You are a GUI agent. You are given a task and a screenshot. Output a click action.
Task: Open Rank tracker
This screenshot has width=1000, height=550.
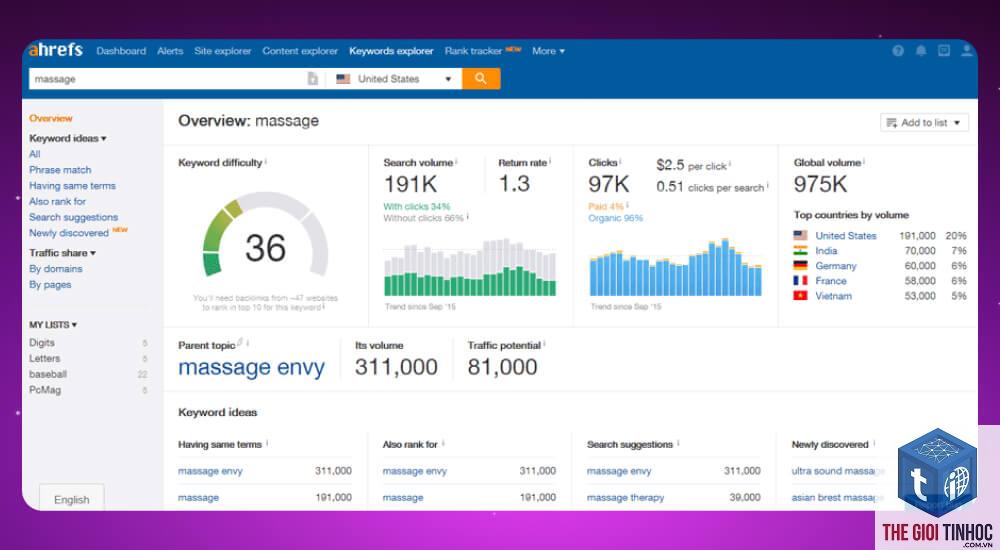pos(473,51)
